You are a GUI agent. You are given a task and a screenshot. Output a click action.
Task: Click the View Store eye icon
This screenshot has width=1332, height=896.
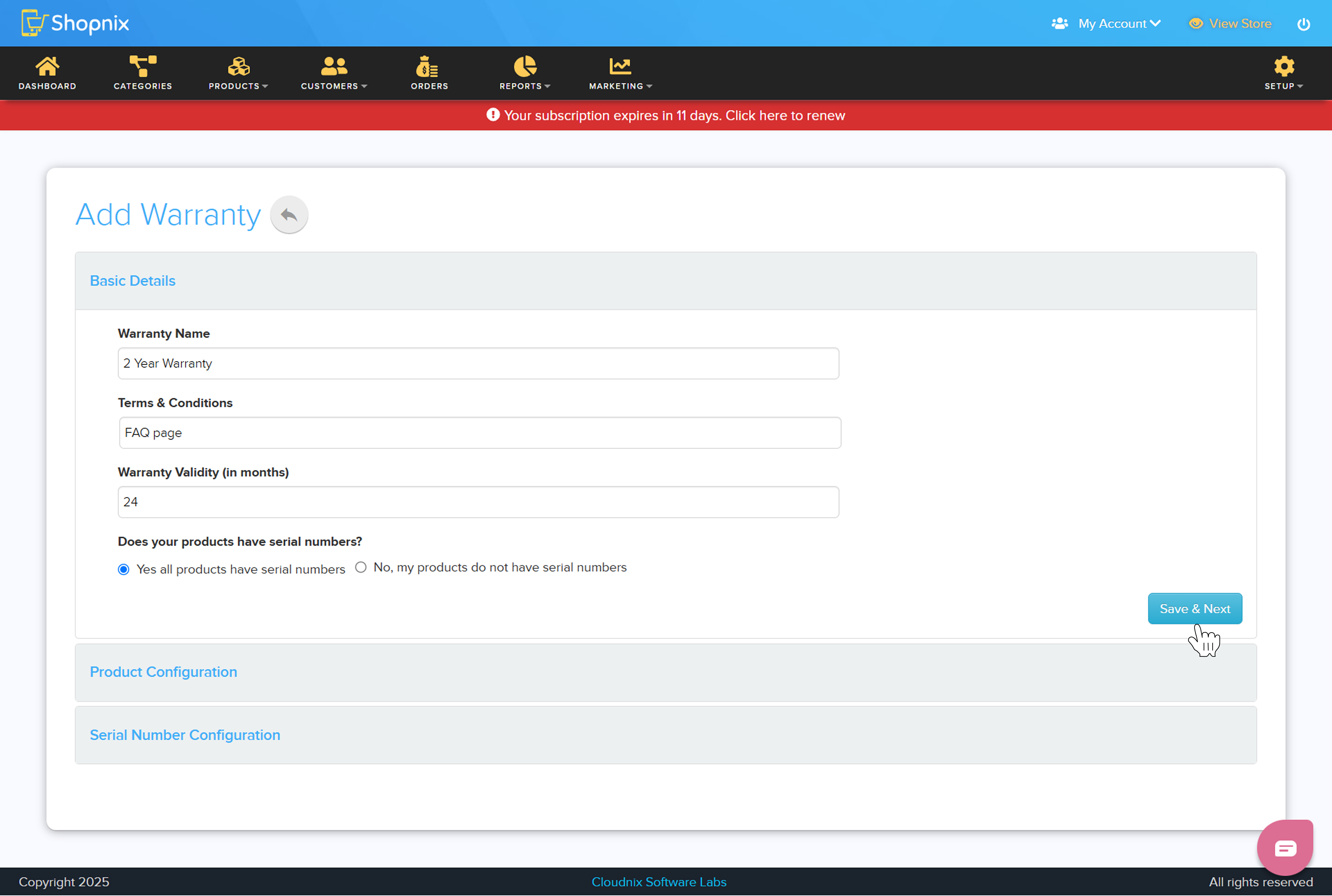(x=1196, y=23)
